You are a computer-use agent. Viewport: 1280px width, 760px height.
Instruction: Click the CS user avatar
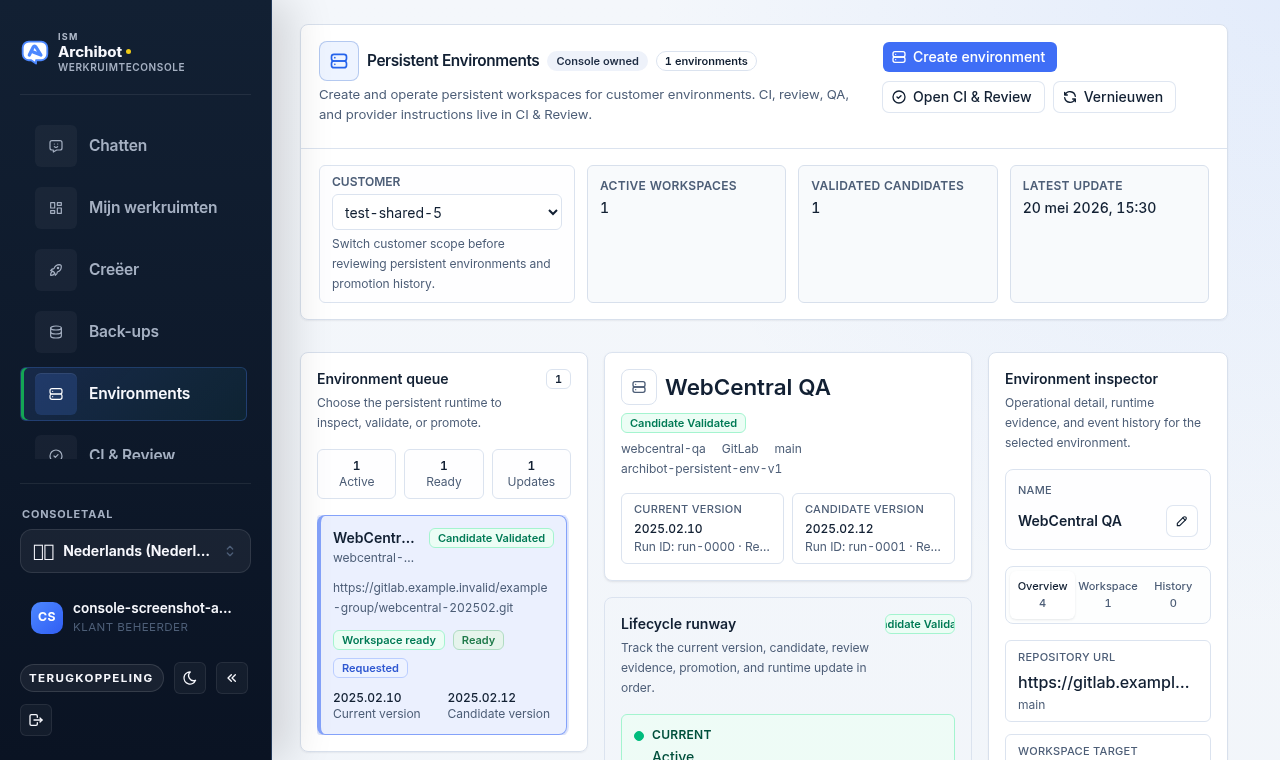pyautogui.click(x=47, y=618)
